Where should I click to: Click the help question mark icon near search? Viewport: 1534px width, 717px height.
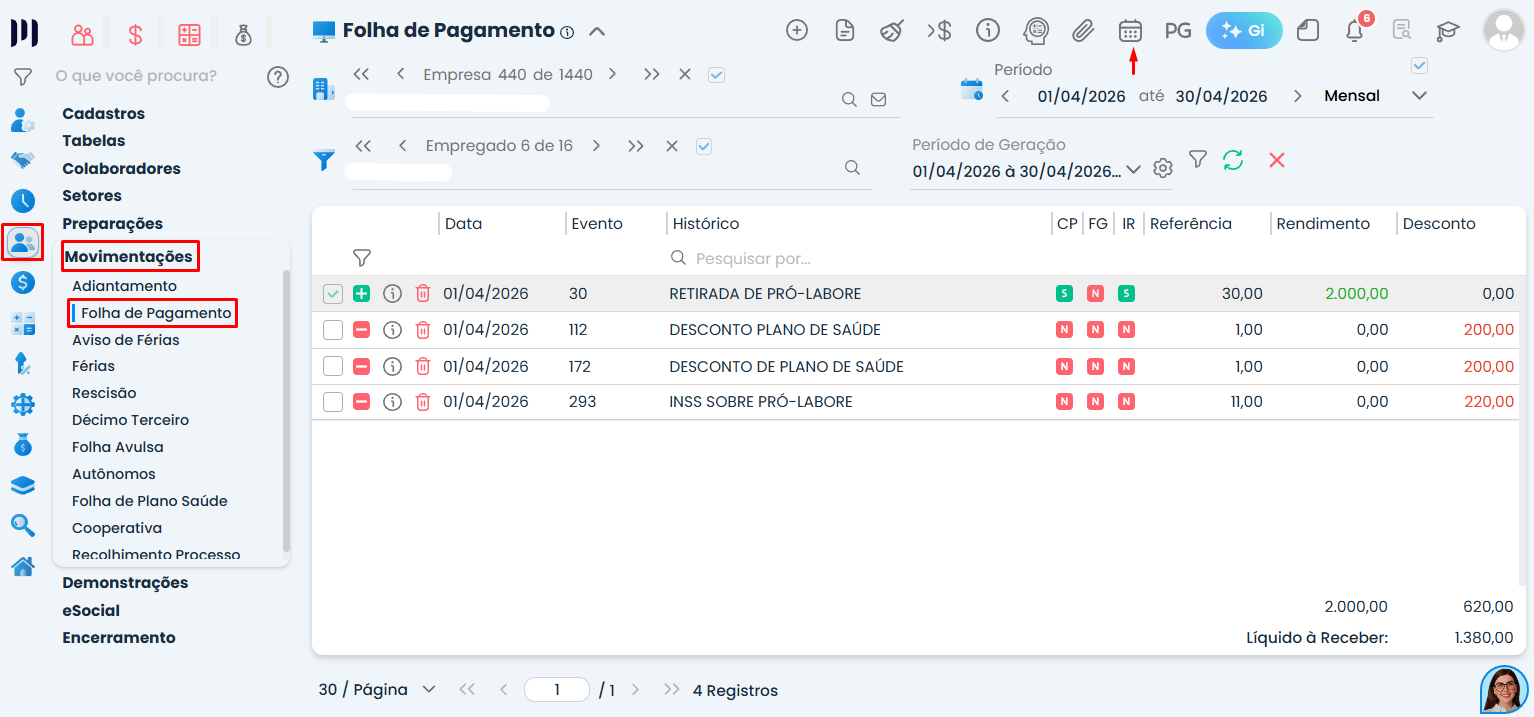point(278,77)
